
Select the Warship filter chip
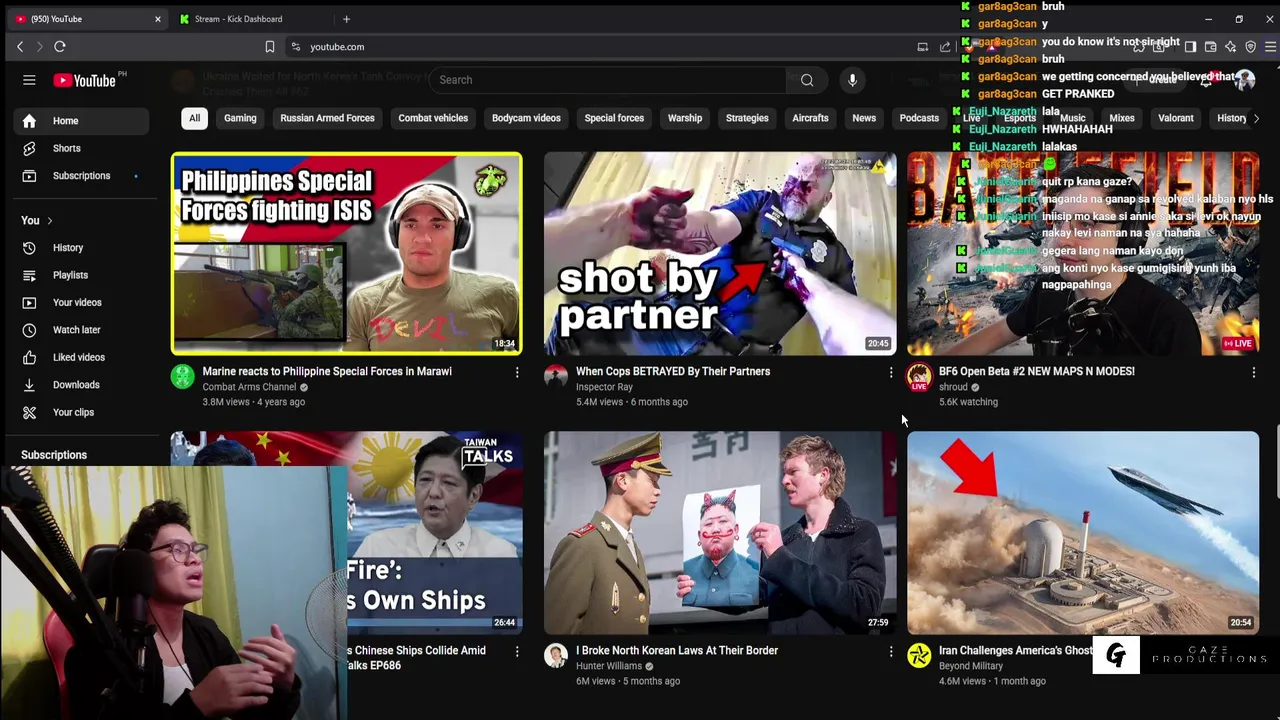[x=685, y=118]
